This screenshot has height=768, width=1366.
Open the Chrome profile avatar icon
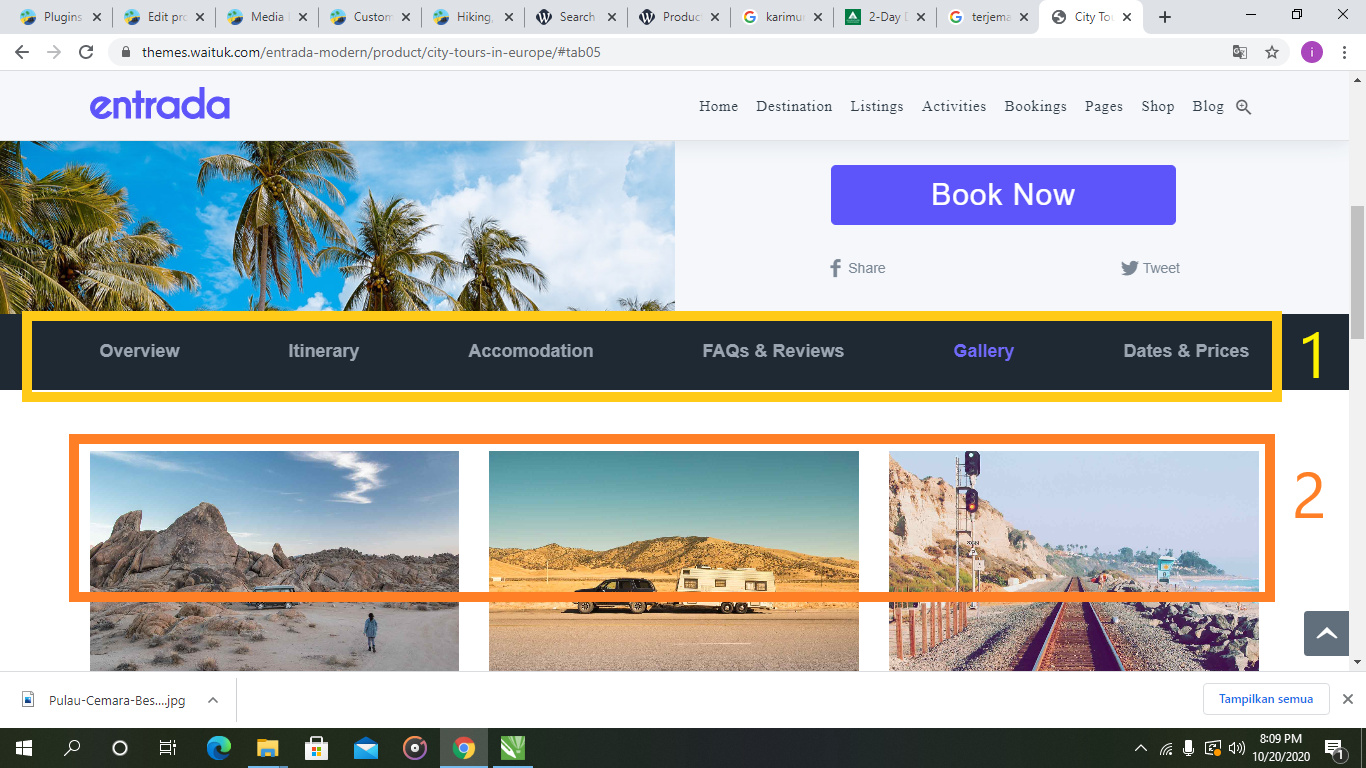pyautogui.click(x=1312, y=53)
